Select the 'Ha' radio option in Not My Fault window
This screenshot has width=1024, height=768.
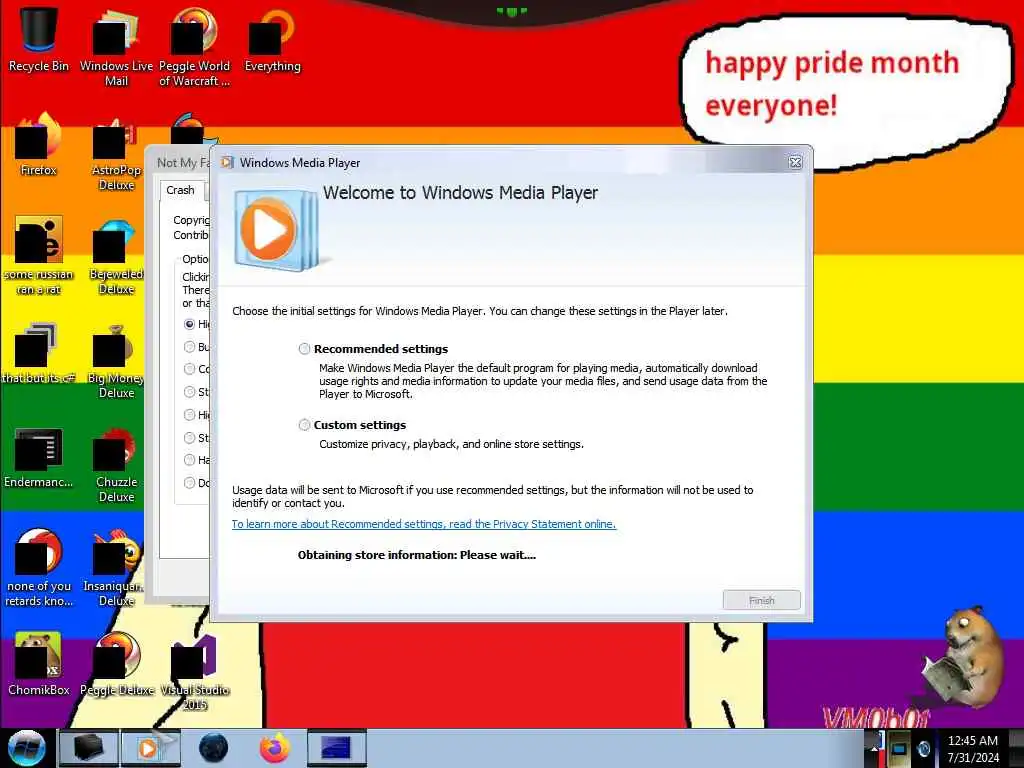(189, 460)
